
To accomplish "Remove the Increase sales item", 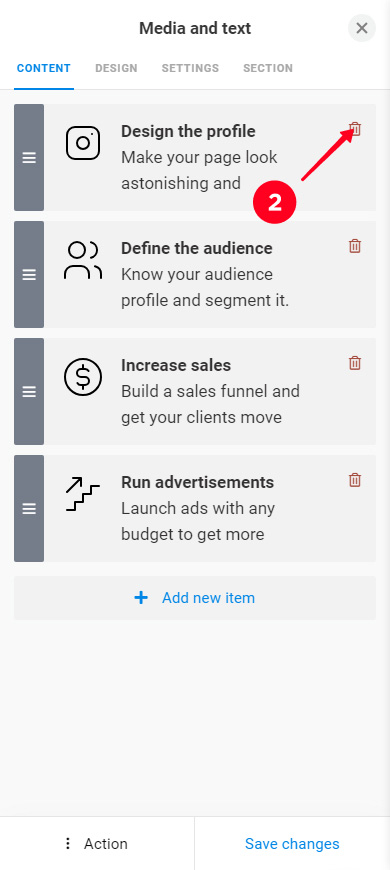I will click(x=355, y=363).
